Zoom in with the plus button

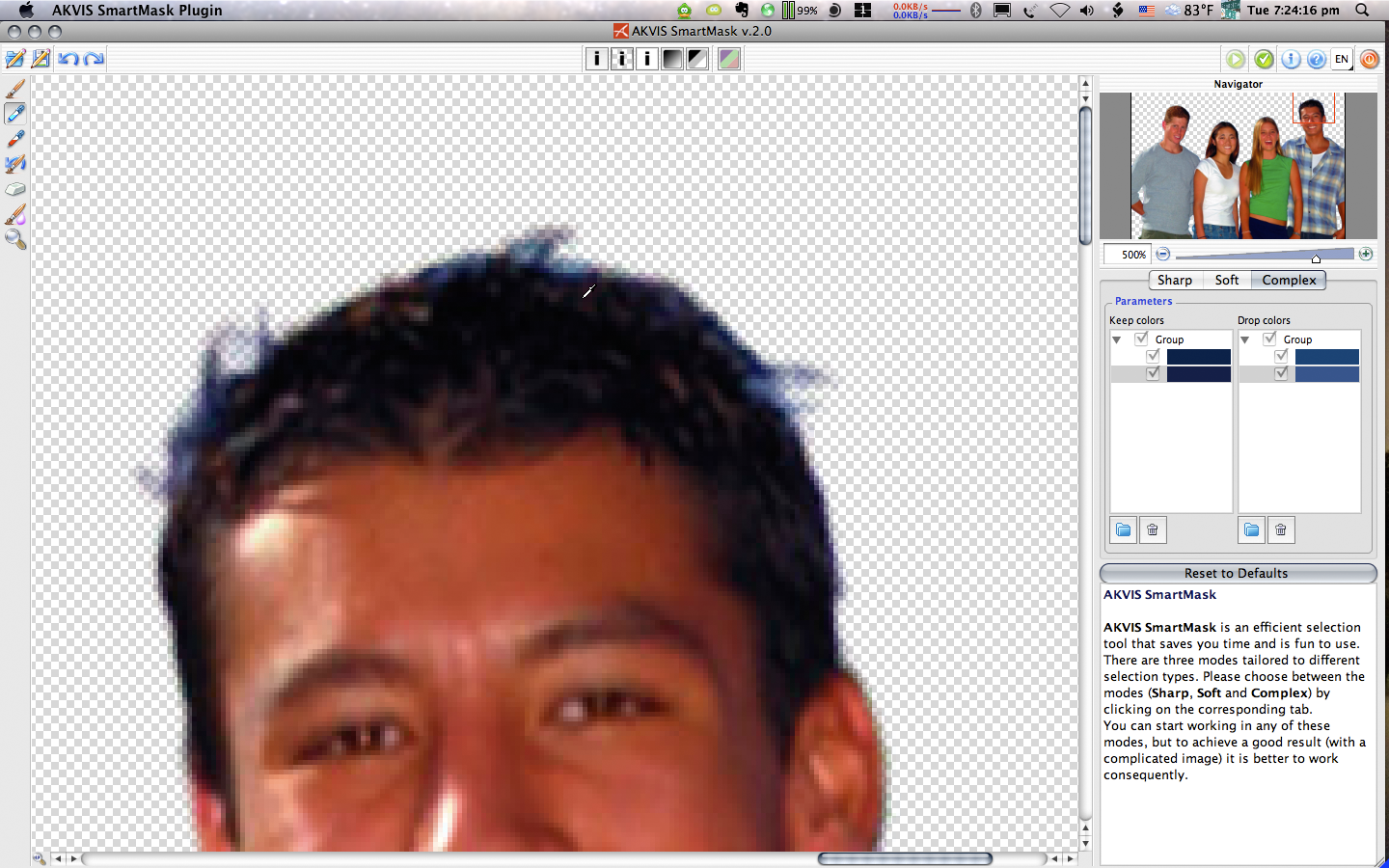click(1366, 254)
